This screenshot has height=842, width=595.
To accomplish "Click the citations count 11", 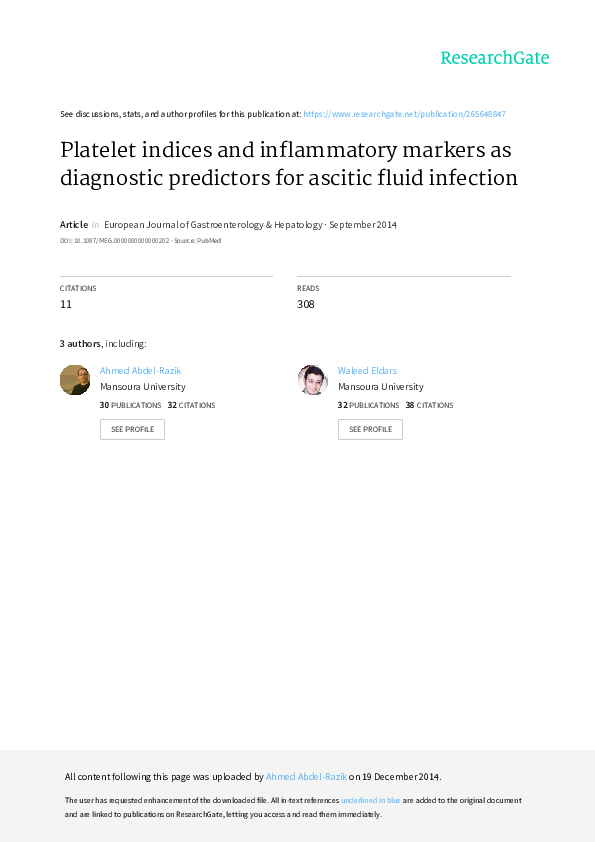I will click(x=66, y=304).
